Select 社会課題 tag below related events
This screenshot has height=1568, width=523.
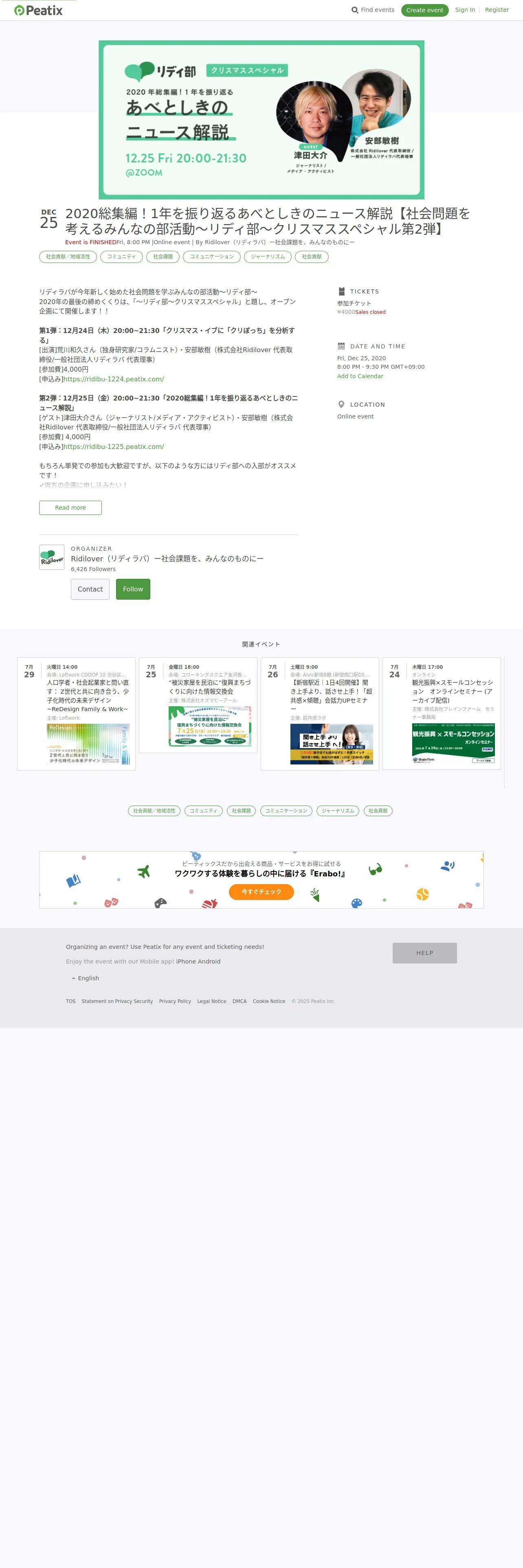(241, 811)
